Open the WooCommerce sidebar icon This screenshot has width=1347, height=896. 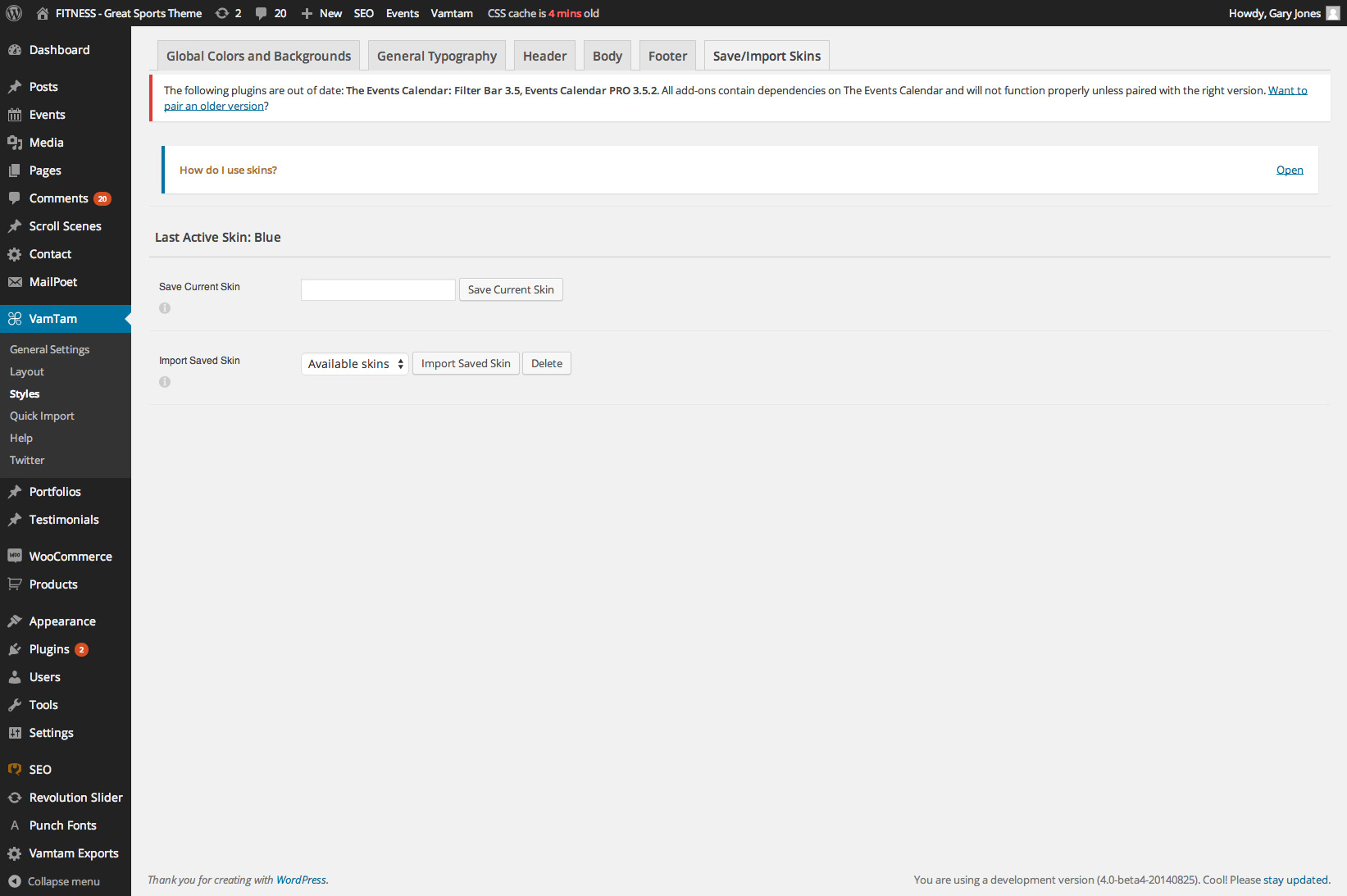[14, 557]
